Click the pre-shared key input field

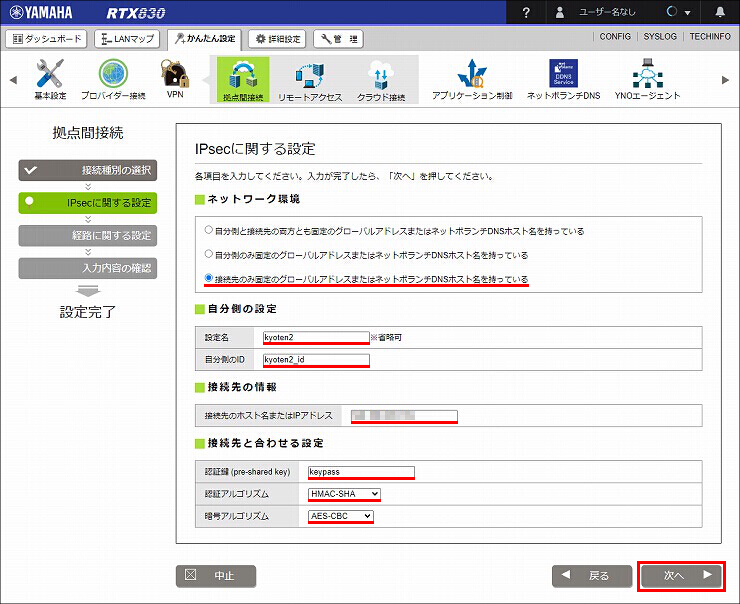(361, 472)
